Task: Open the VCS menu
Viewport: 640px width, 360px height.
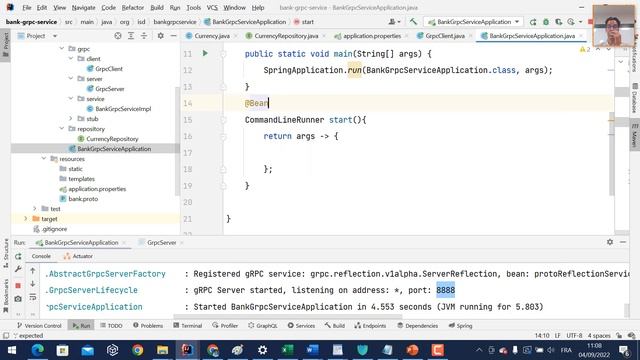Action: pyautogui.click(x=212, y=7)
